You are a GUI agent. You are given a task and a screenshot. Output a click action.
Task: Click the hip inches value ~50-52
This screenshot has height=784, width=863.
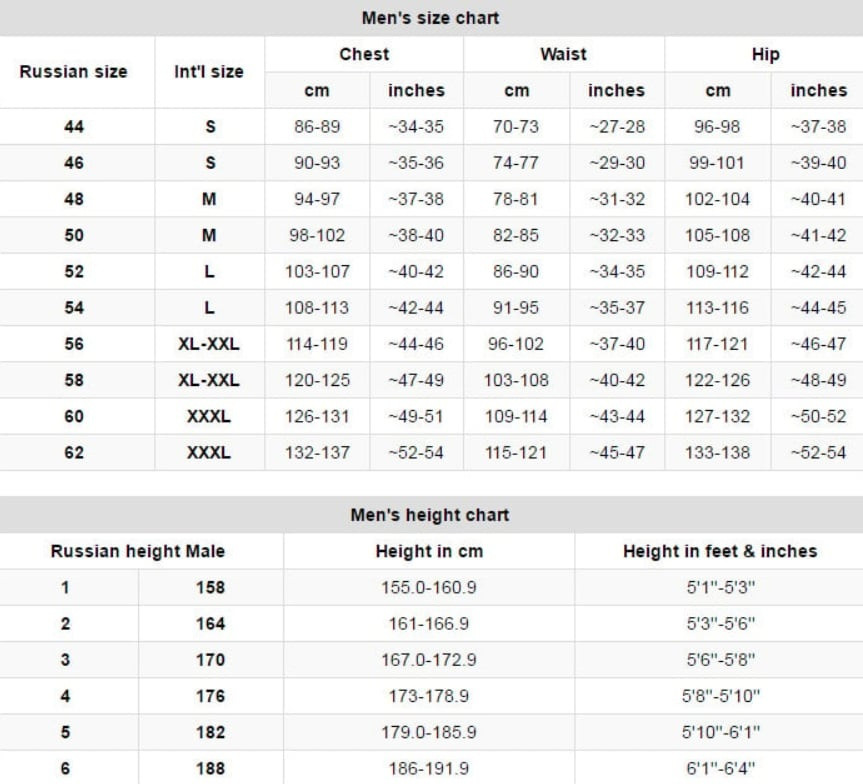pyautogui.click(x=818, y=416)
